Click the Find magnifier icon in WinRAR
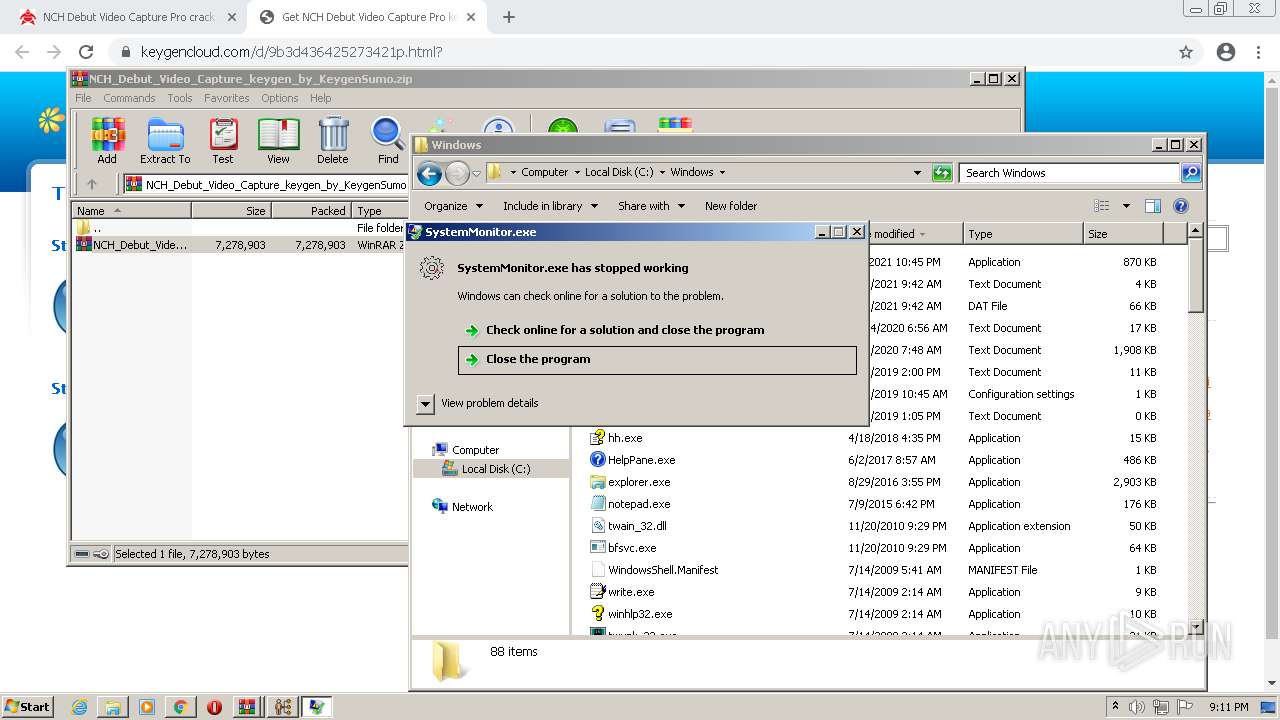The image size is (1280, 720). coord(388,141)
